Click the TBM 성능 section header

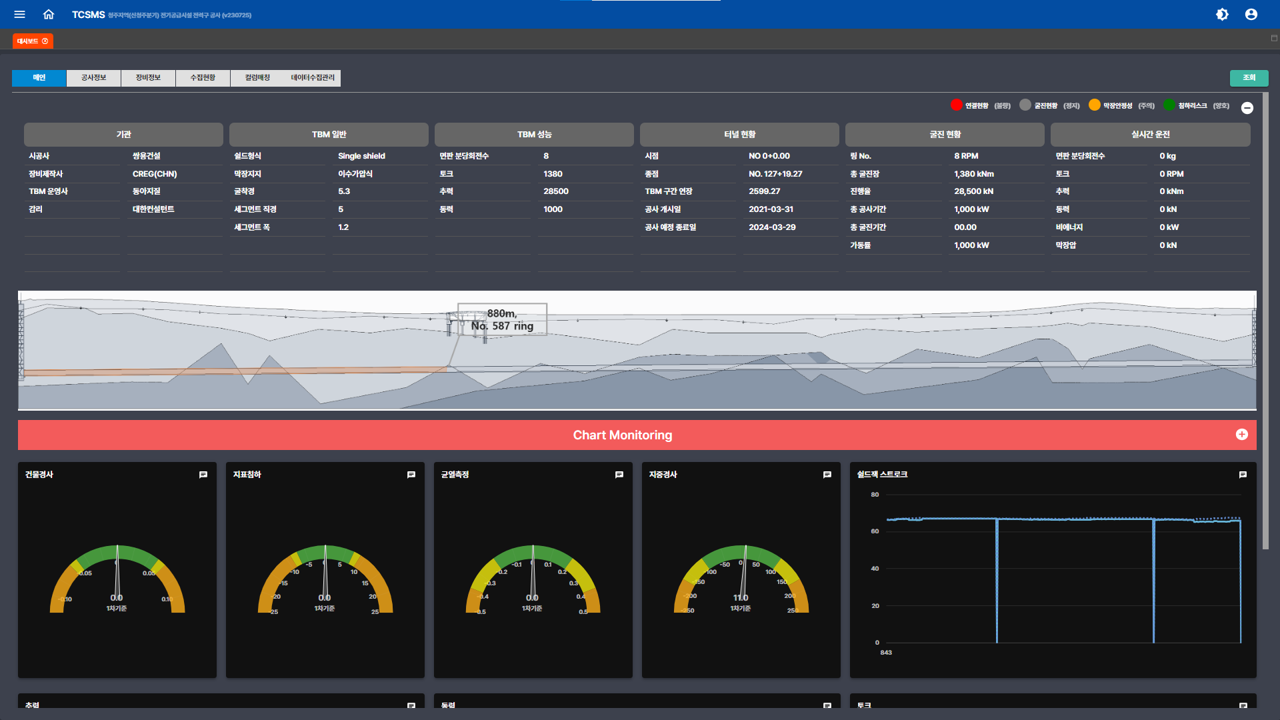click(x=534, y=134)
